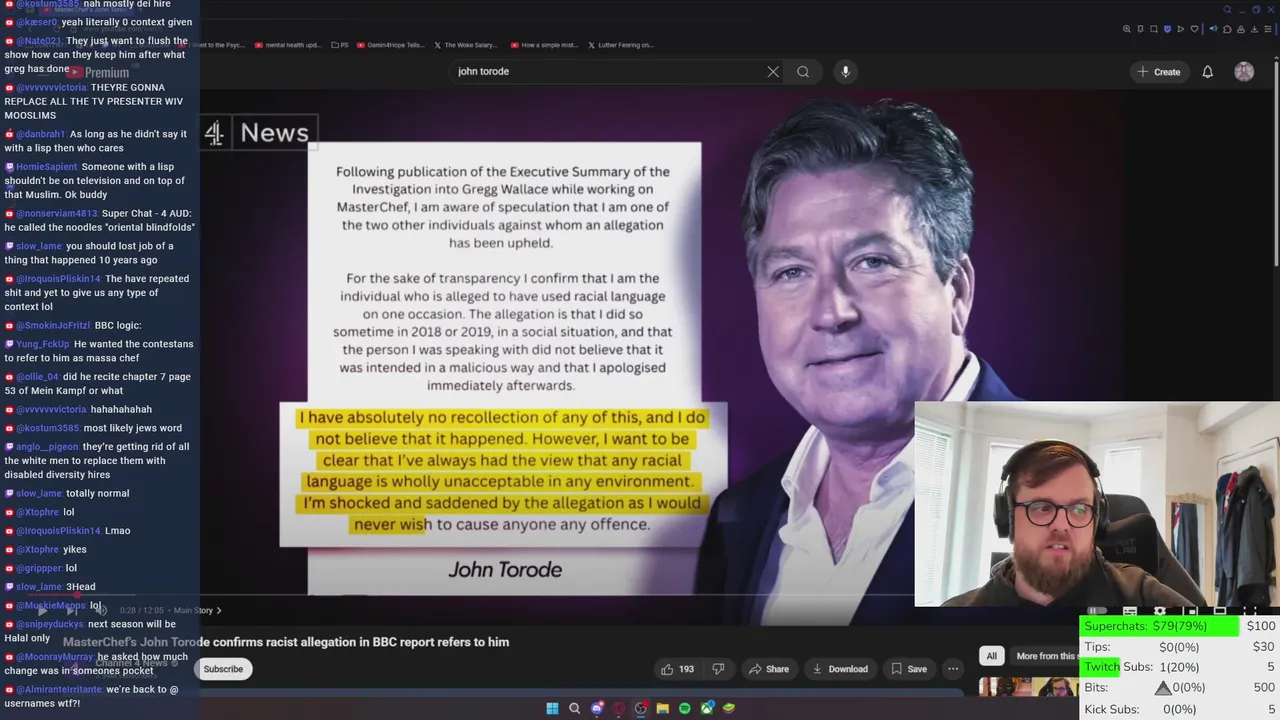Open the more actions ellipsis menu
The image size is (1280, 720).
tap(953, 669)
